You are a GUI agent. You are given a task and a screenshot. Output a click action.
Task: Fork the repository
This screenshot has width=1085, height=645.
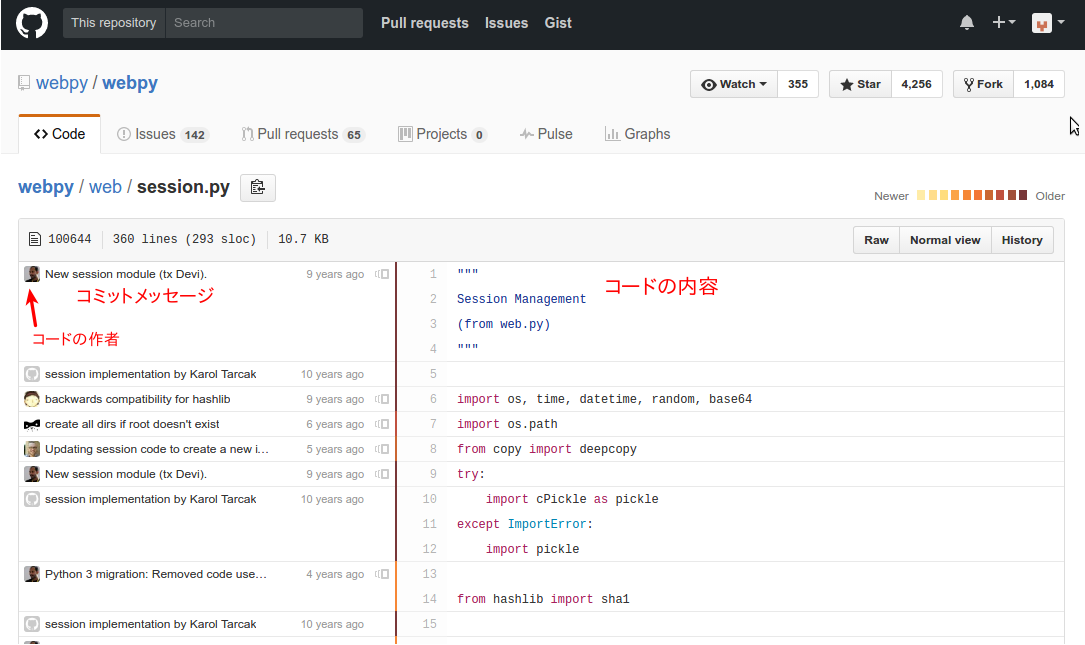[x=983, y=84]
